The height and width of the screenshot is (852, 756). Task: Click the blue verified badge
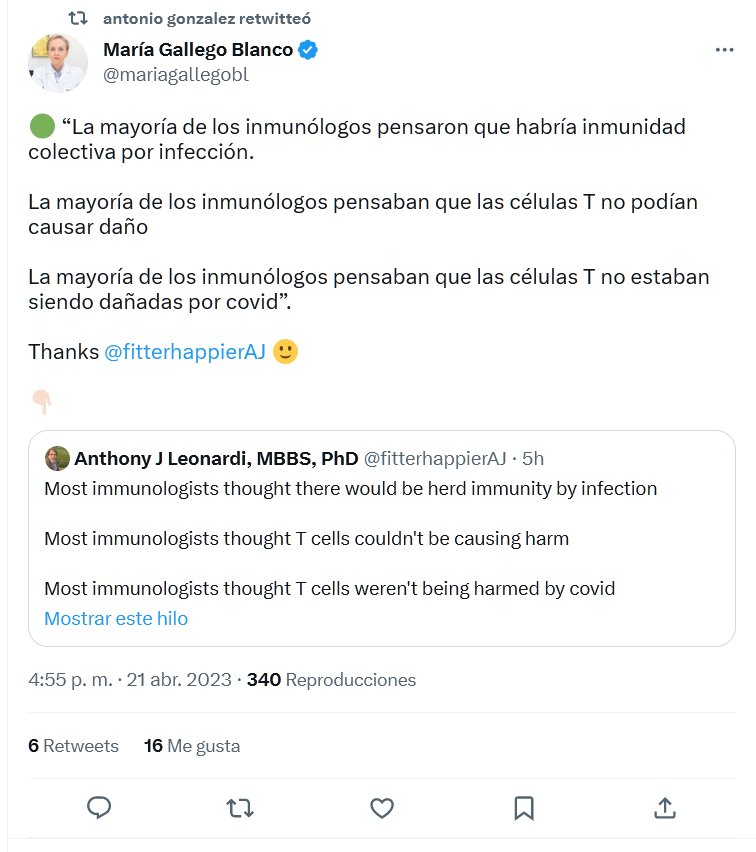click(308, 50)
